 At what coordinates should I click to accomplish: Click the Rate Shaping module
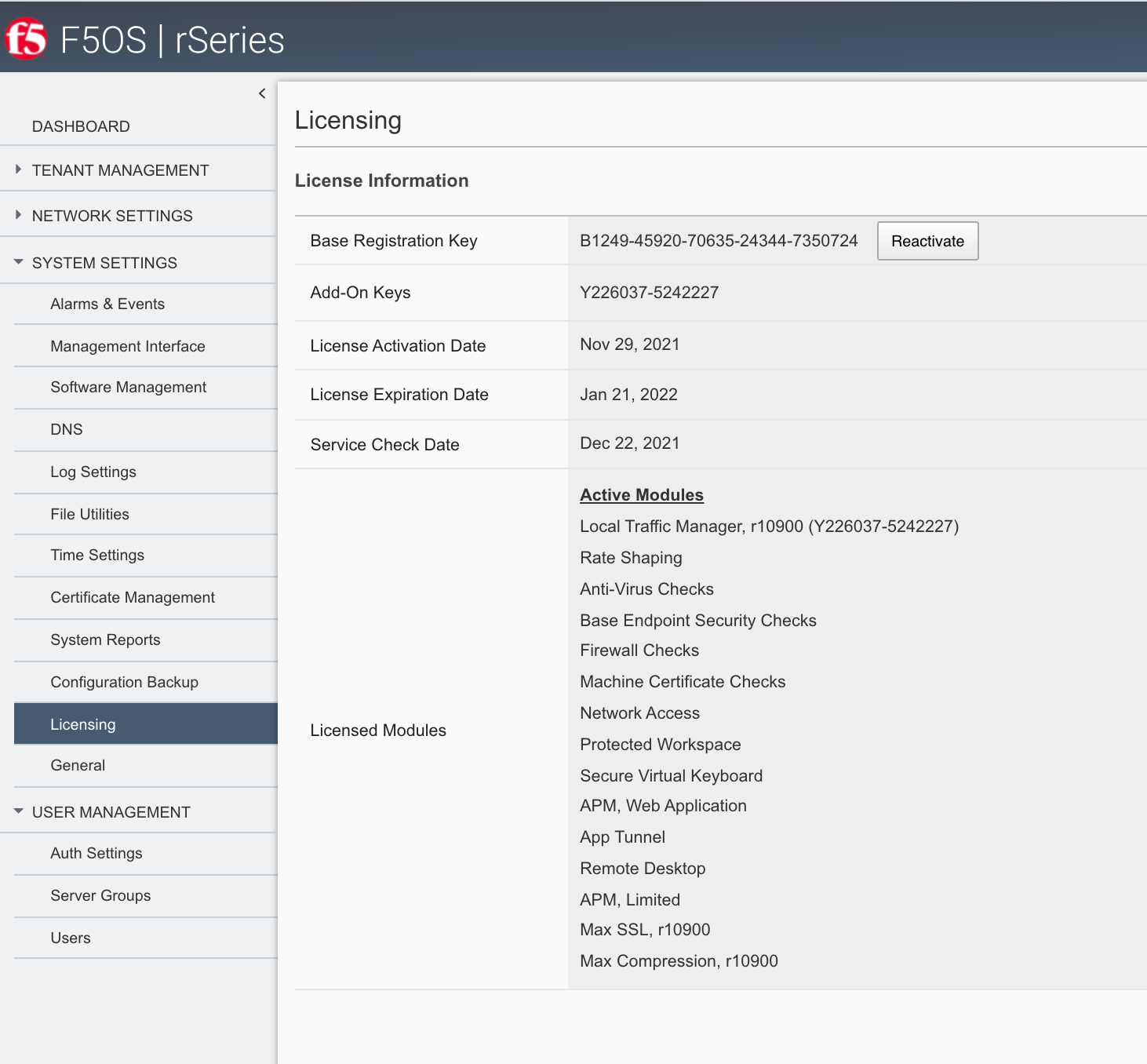pyautogui.click(x=631, y=558)
